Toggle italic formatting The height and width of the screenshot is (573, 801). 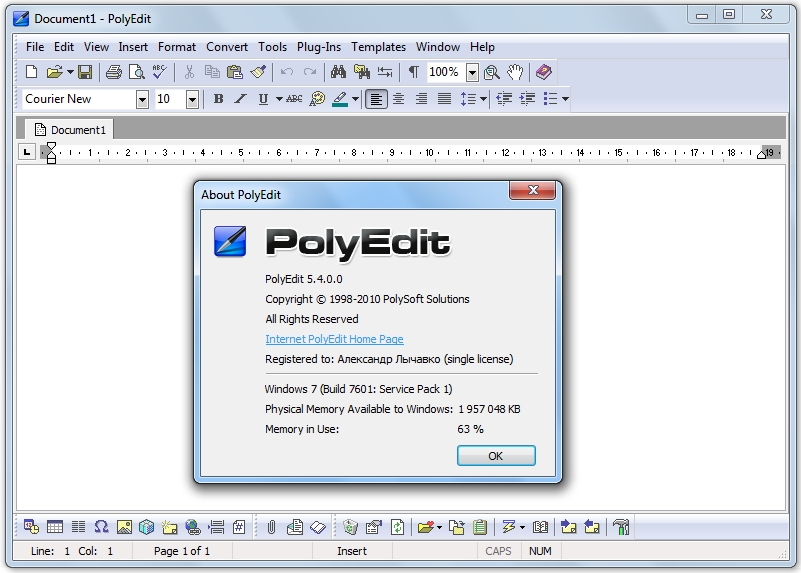pyautogui.click(x=241, y=99)
